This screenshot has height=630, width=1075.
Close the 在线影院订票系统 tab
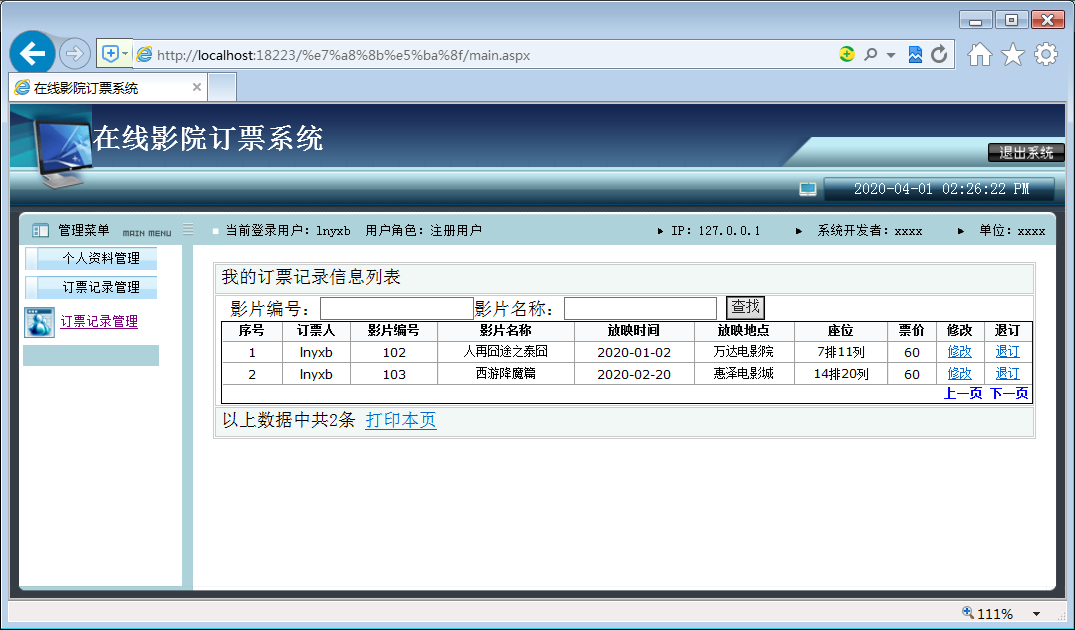click(x=197, y=87)
